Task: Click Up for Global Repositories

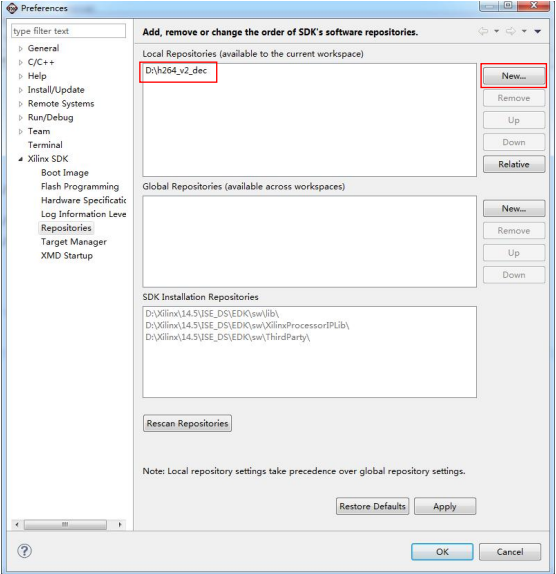Action: pyautogui.click(x=514, y=253)
